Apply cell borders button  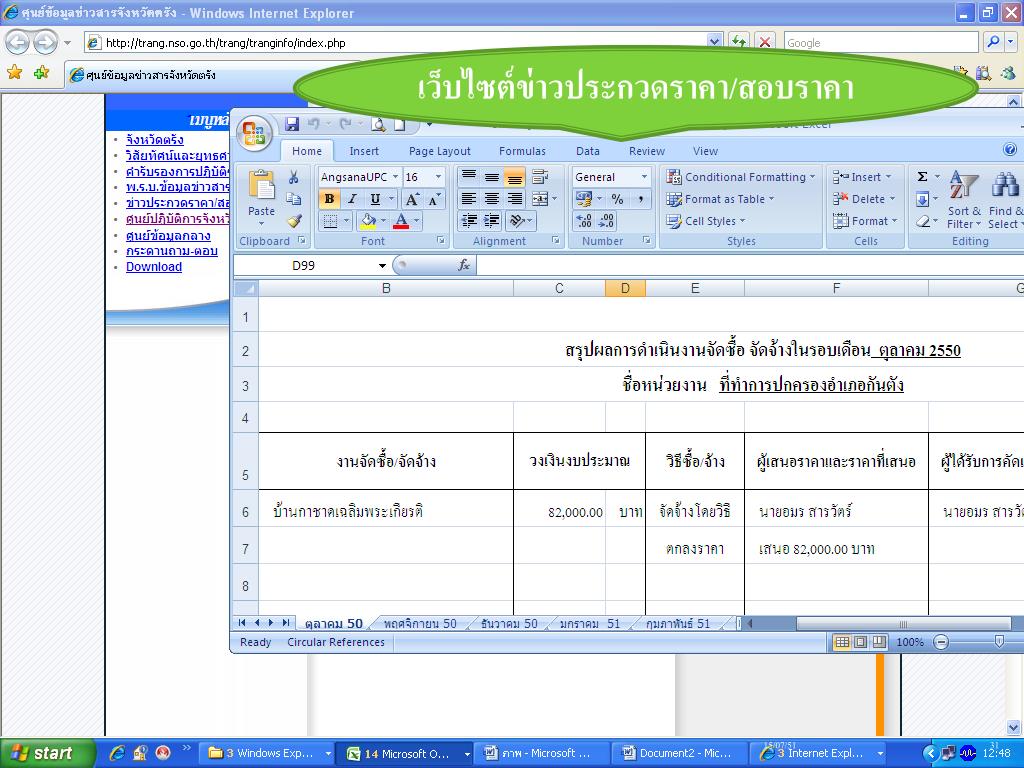330,221
